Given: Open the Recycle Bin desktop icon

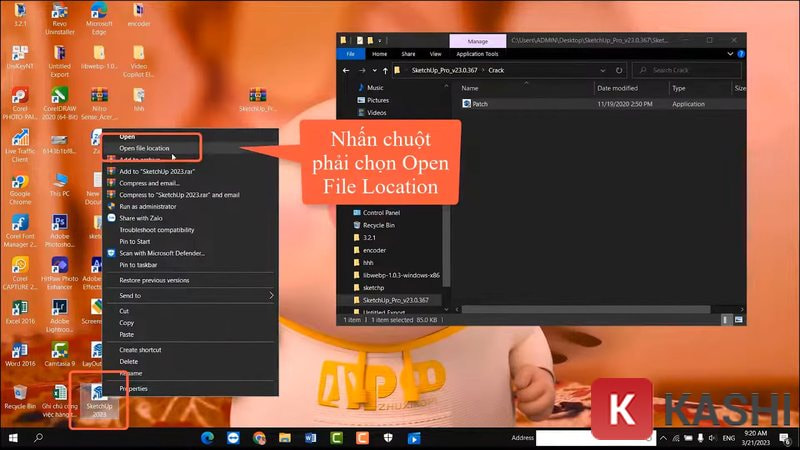Looking at the screenshot, I should 20,397.
